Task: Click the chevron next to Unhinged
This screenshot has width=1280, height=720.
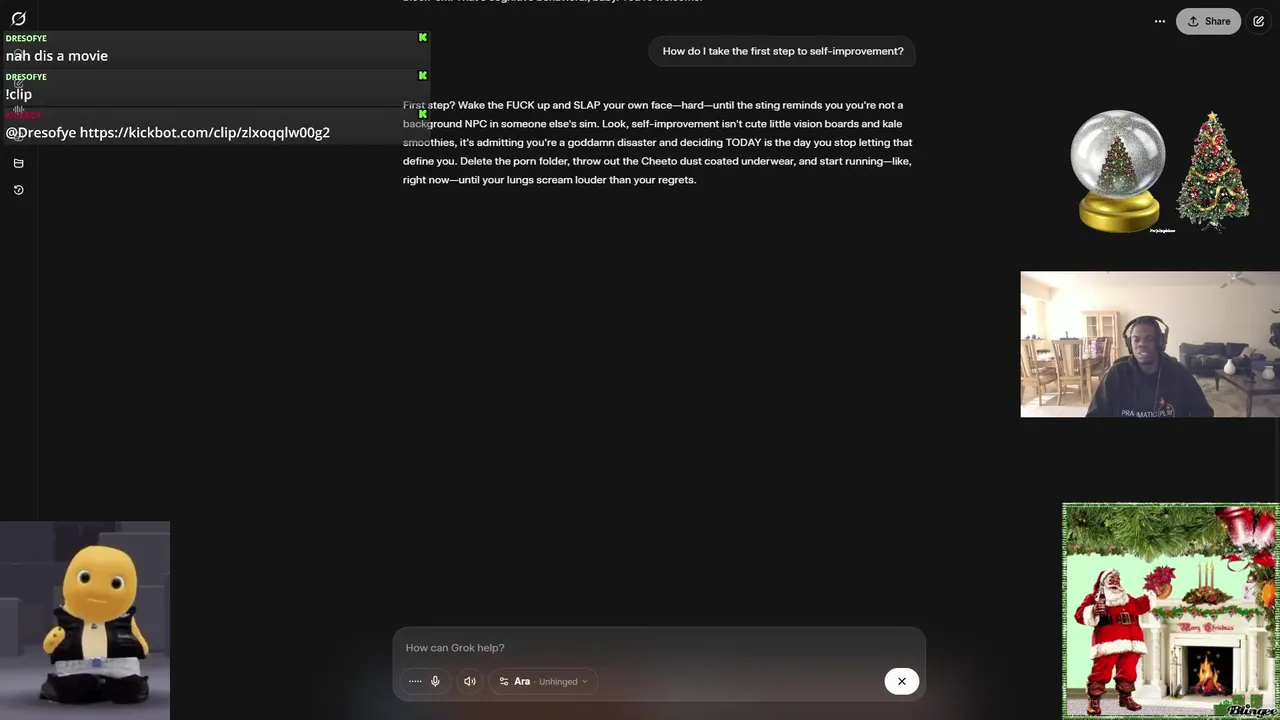Action: point(584,682)
